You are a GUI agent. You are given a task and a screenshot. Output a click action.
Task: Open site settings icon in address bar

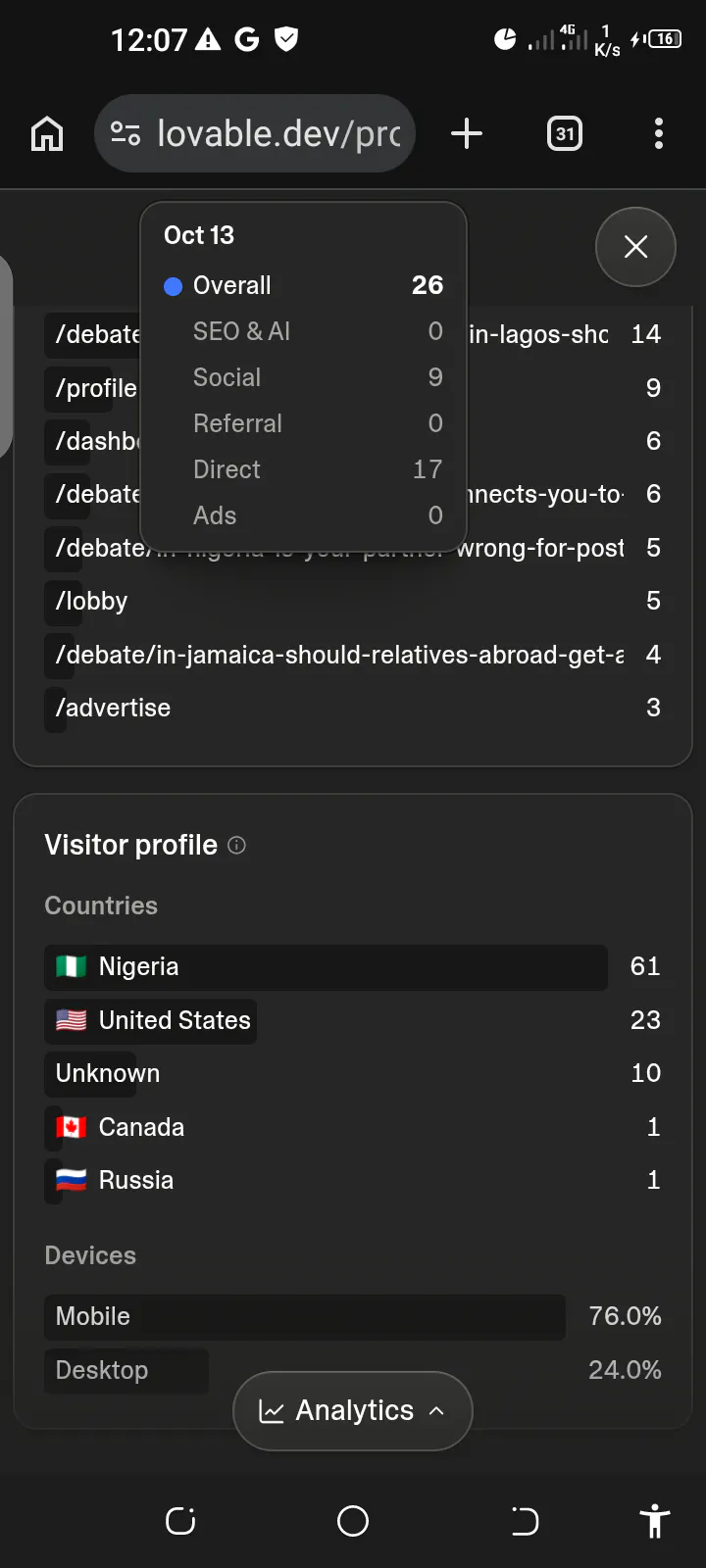[126, 133]
